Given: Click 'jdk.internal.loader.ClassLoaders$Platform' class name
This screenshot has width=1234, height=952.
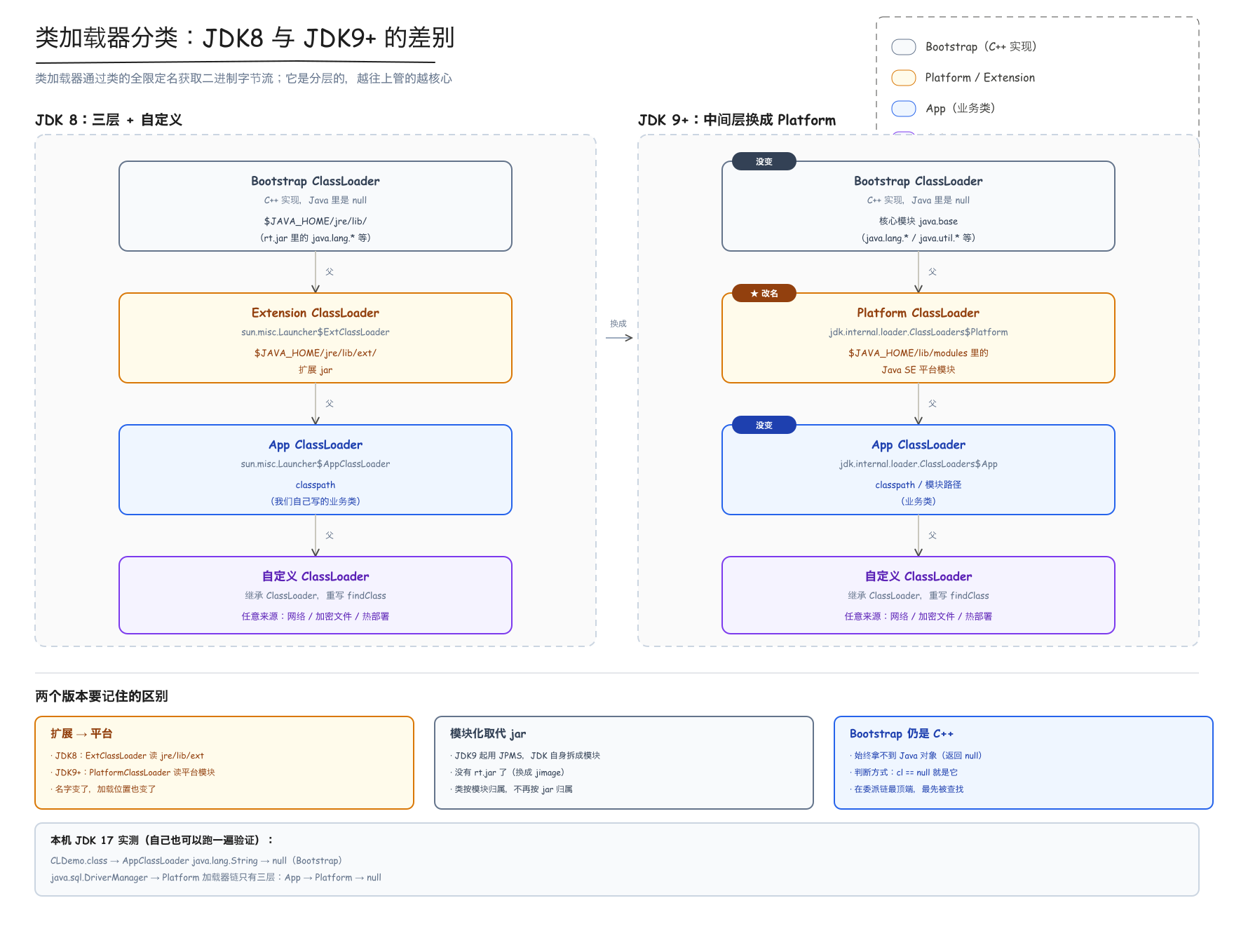Looking at the screenshot, I should pos(918,332).
